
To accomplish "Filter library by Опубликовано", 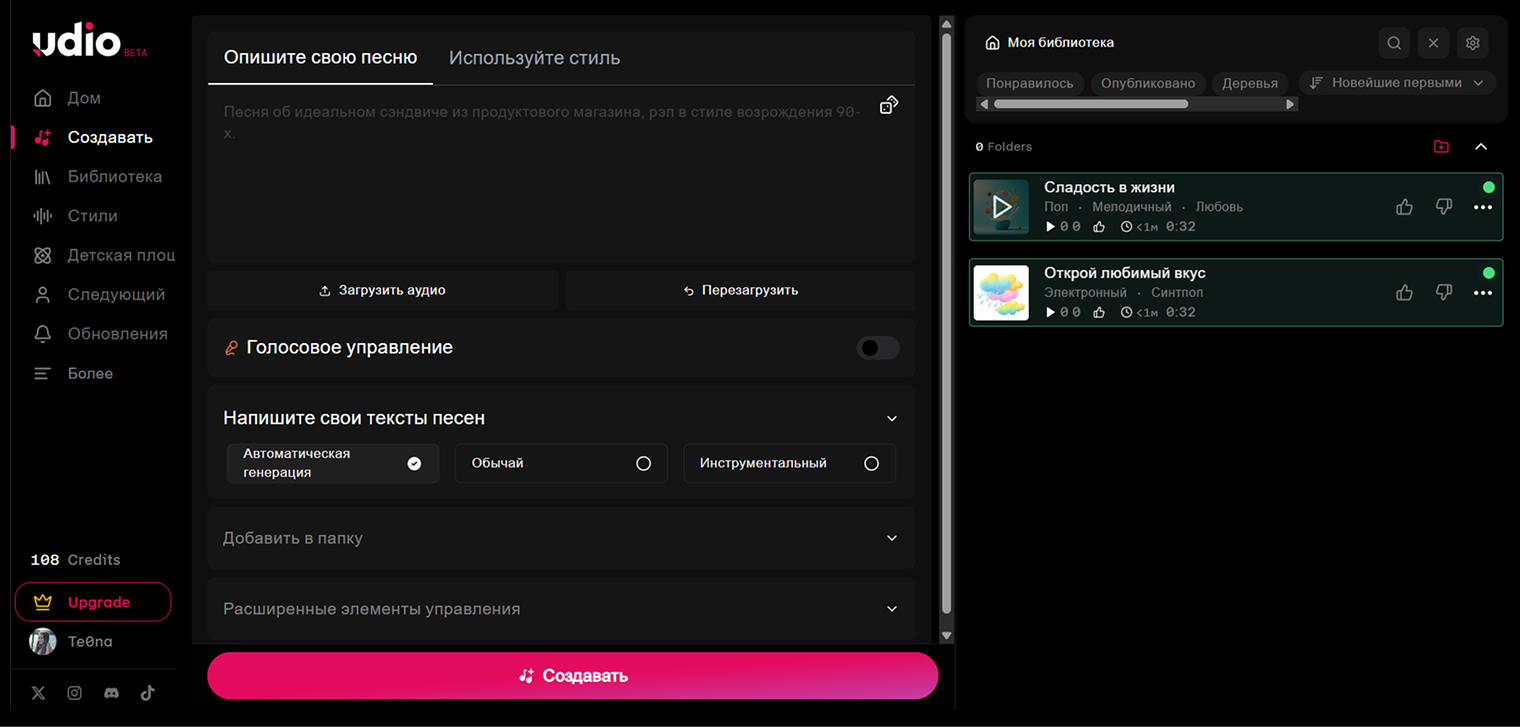I will (1148, 83).
